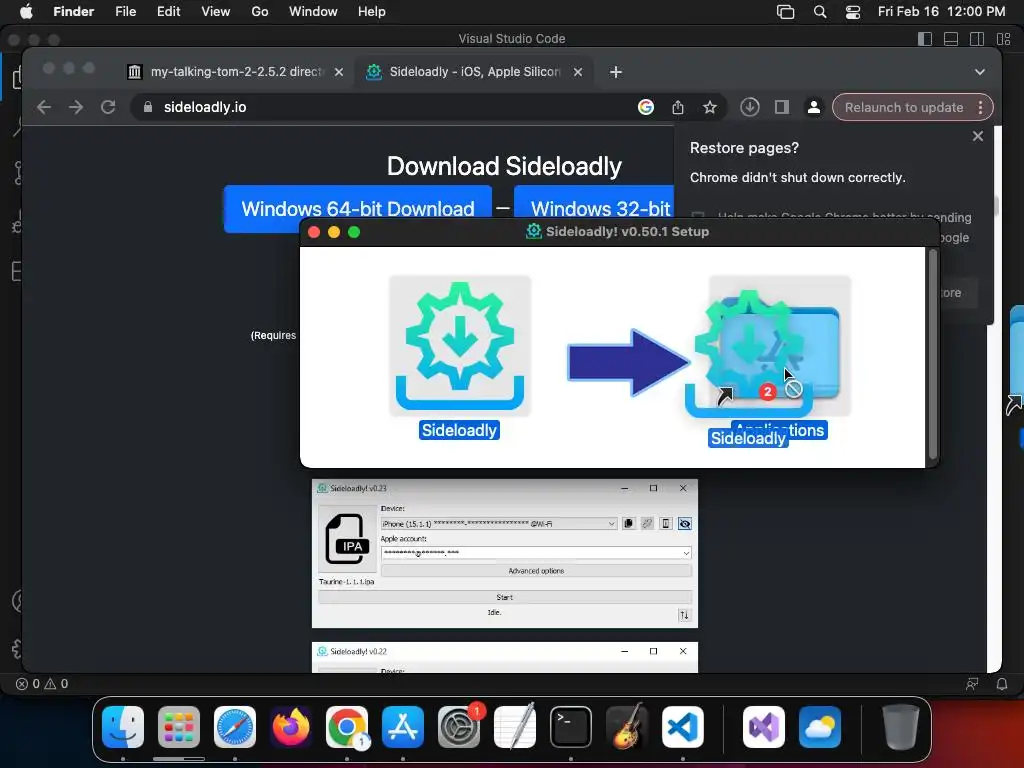
Task: Go forward in Chrome
Action: coord(76,107)
